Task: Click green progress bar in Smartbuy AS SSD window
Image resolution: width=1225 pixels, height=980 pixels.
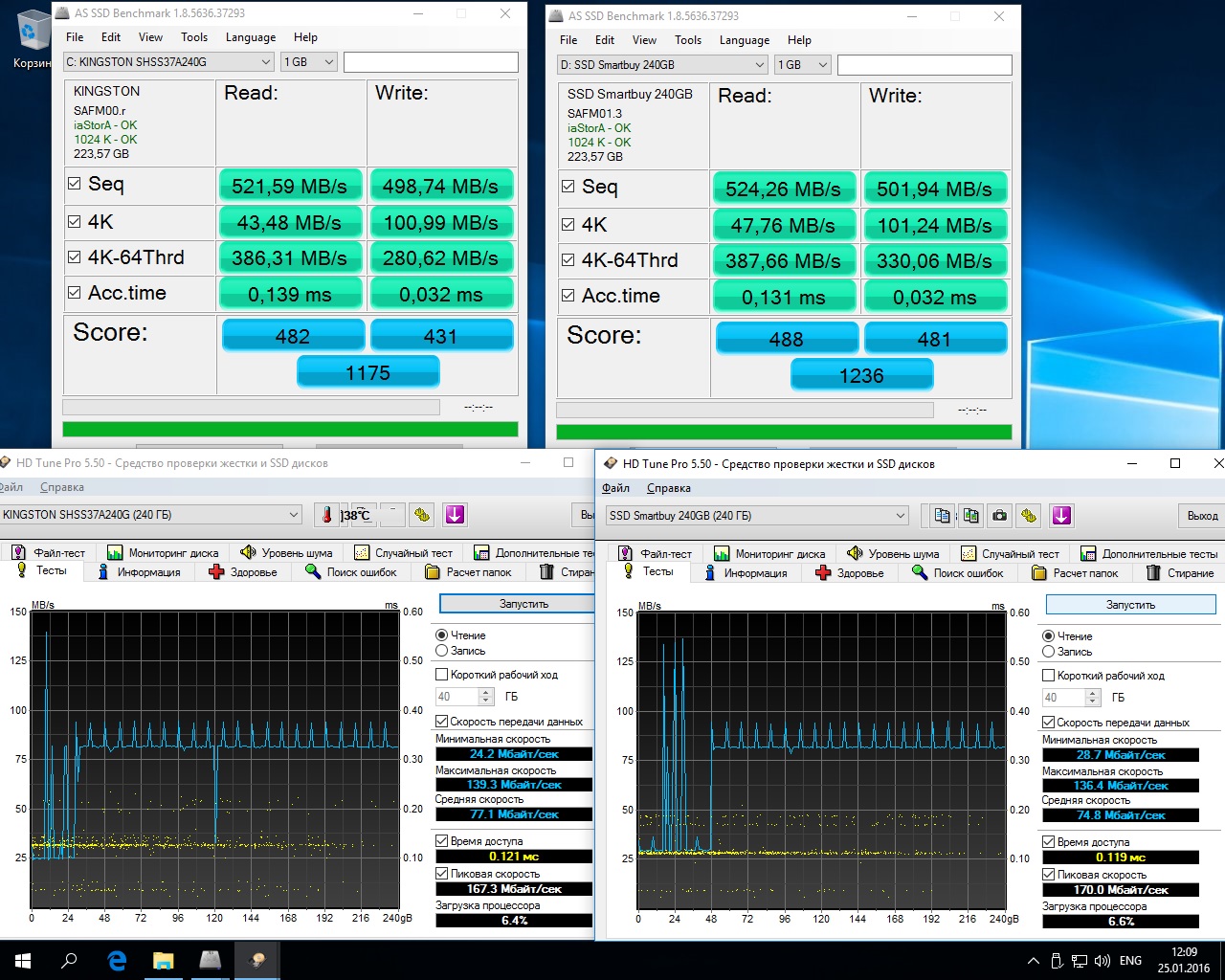Action: [784, 433]
